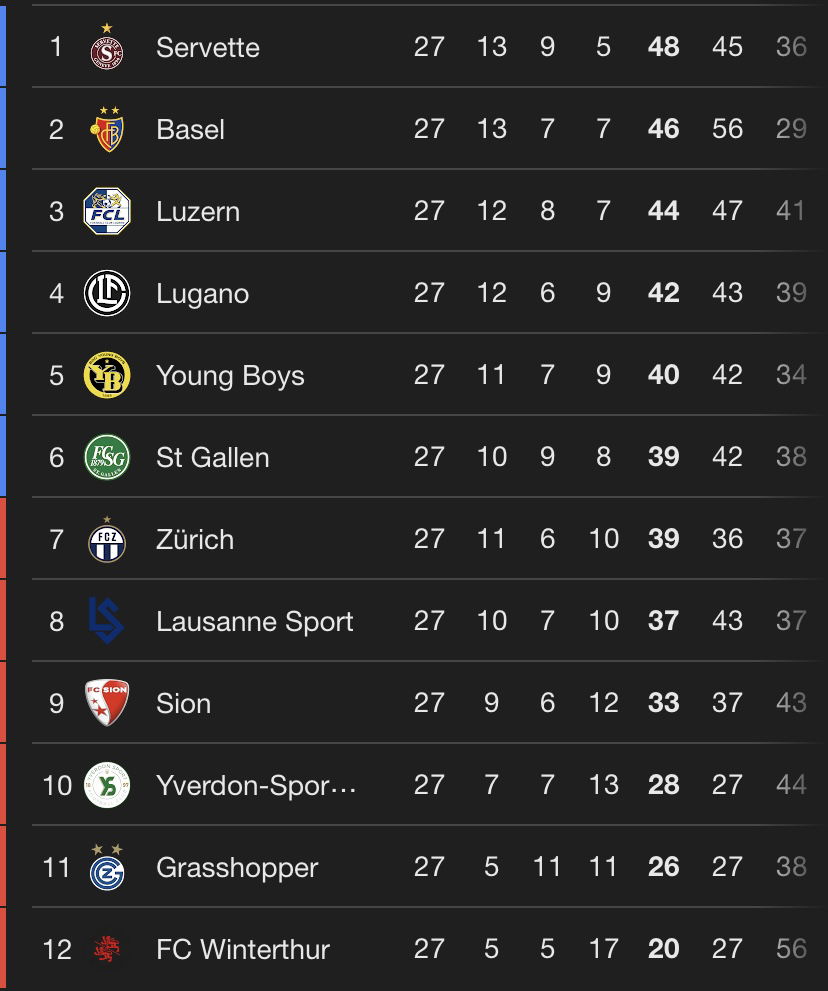Tap the Lugano circular logo
This screenshot has height=991, width=828.
tap(107, 293)
